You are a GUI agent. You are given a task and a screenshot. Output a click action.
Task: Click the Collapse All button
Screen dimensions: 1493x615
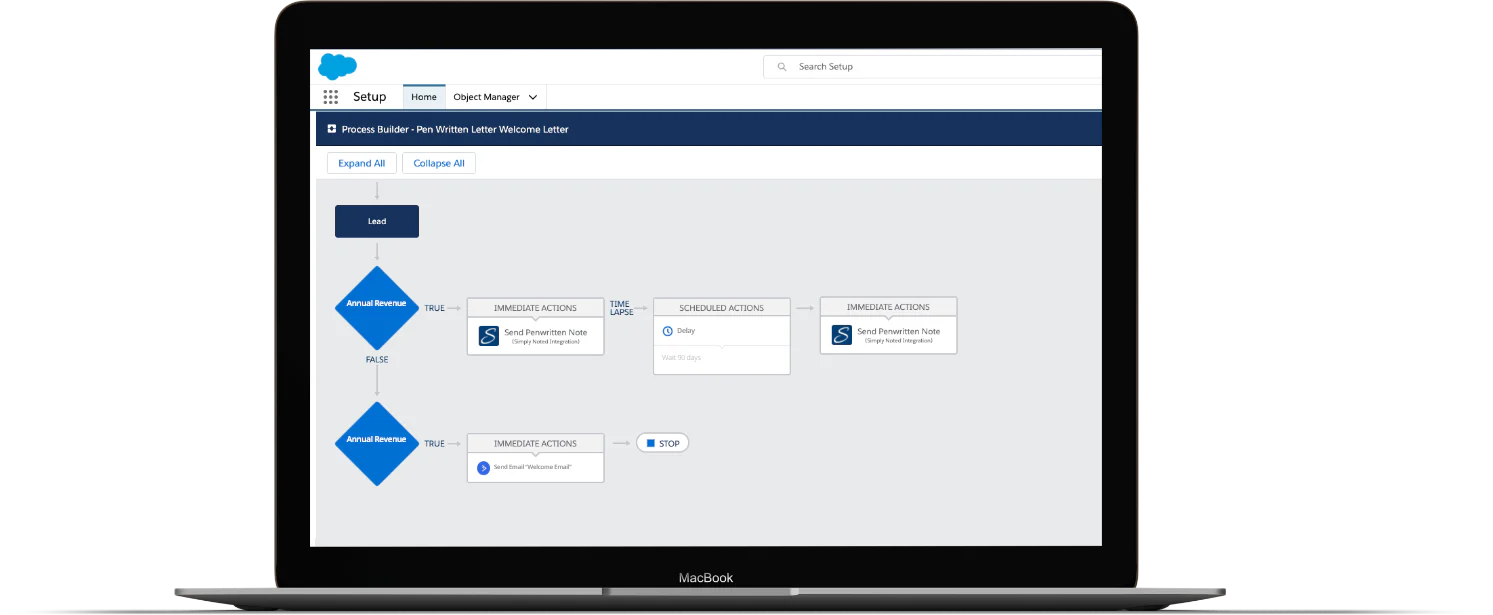click(439, 163)
